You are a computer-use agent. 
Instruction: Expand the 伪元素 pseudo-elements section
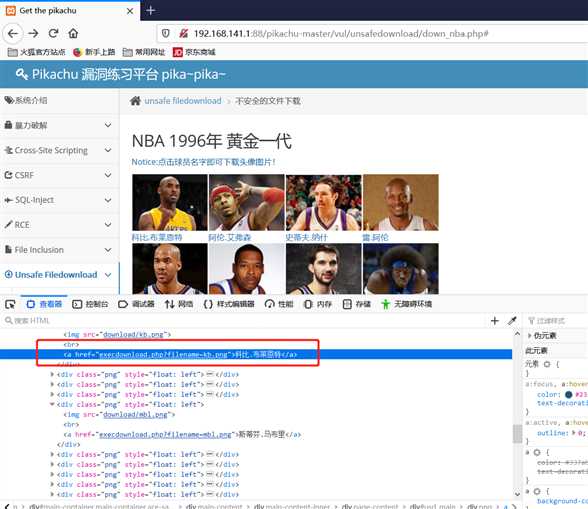coord(530,335)
